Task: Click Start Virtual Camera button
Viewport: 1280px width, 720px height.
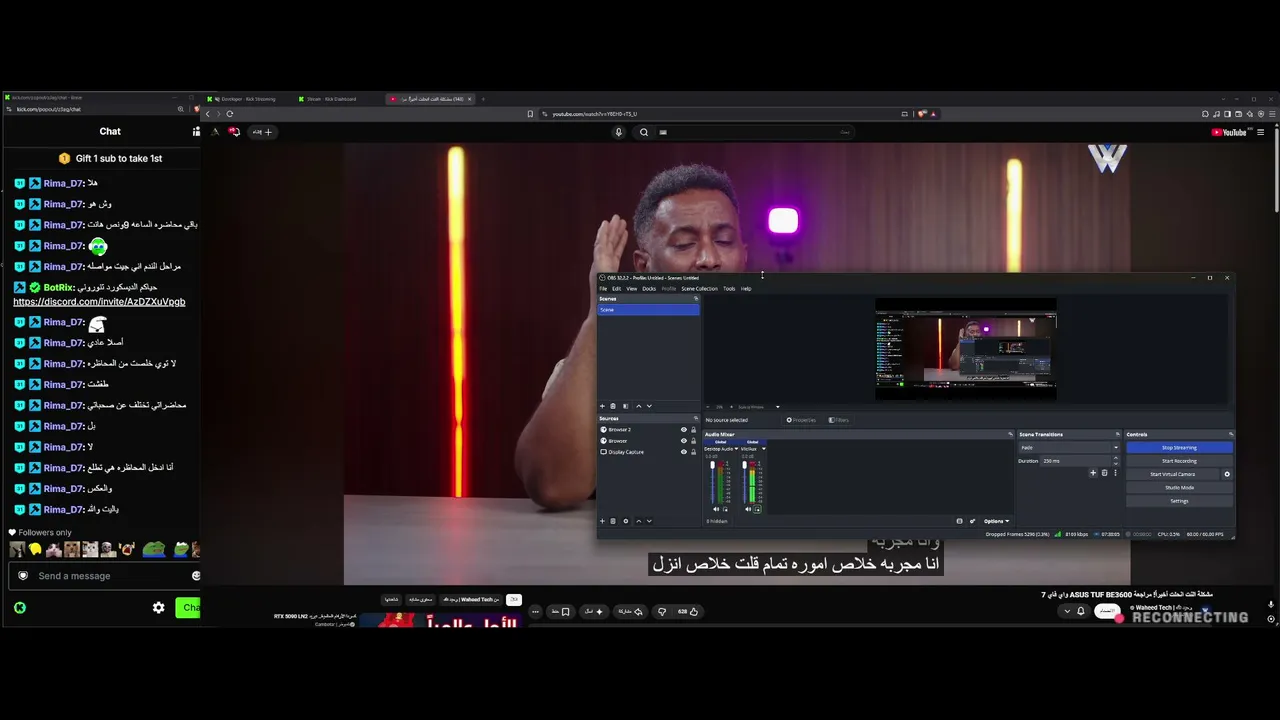Action: coord(1173,474)
